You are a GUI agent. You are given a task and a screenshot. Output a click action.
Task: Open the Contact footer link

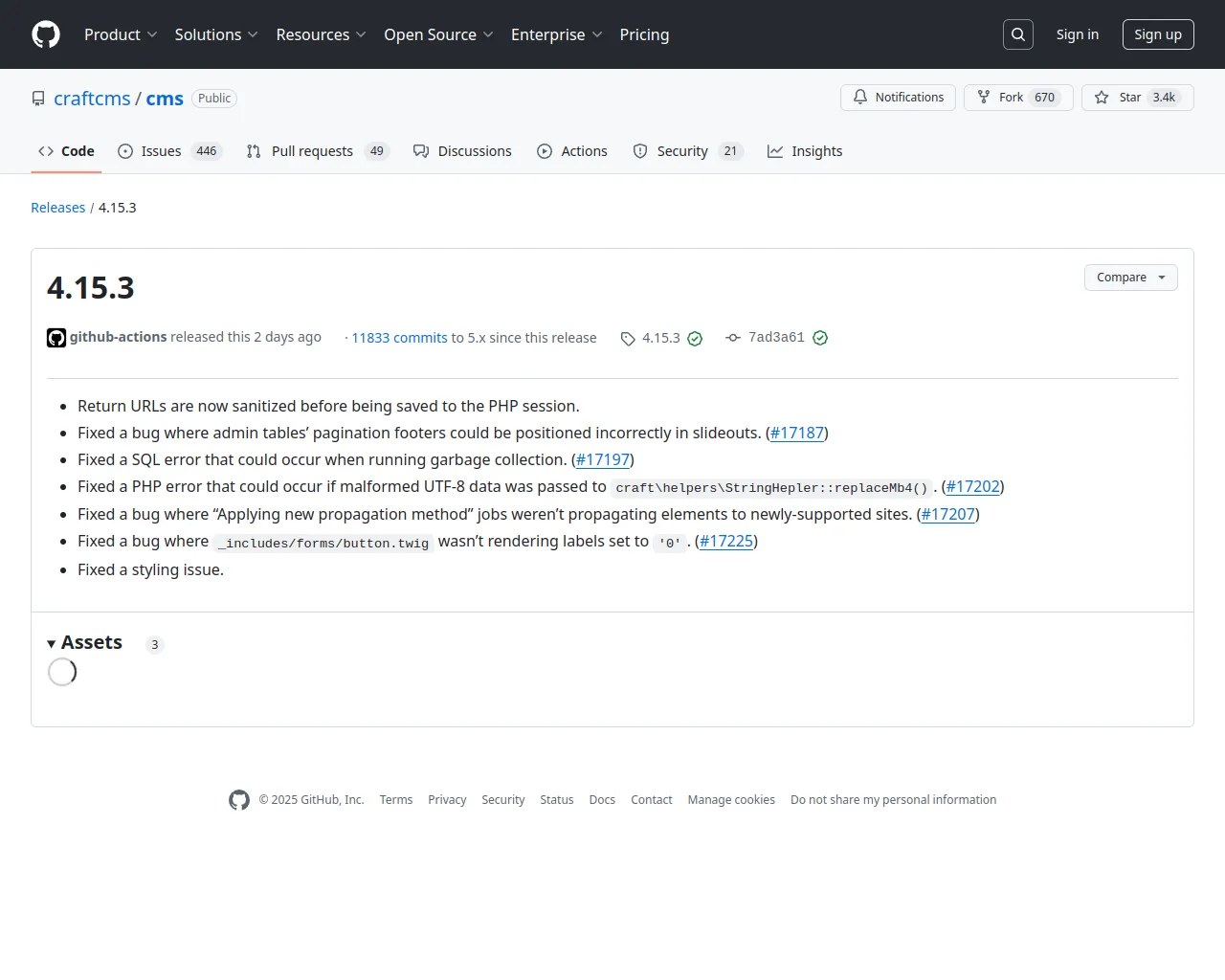coord(652,800)
